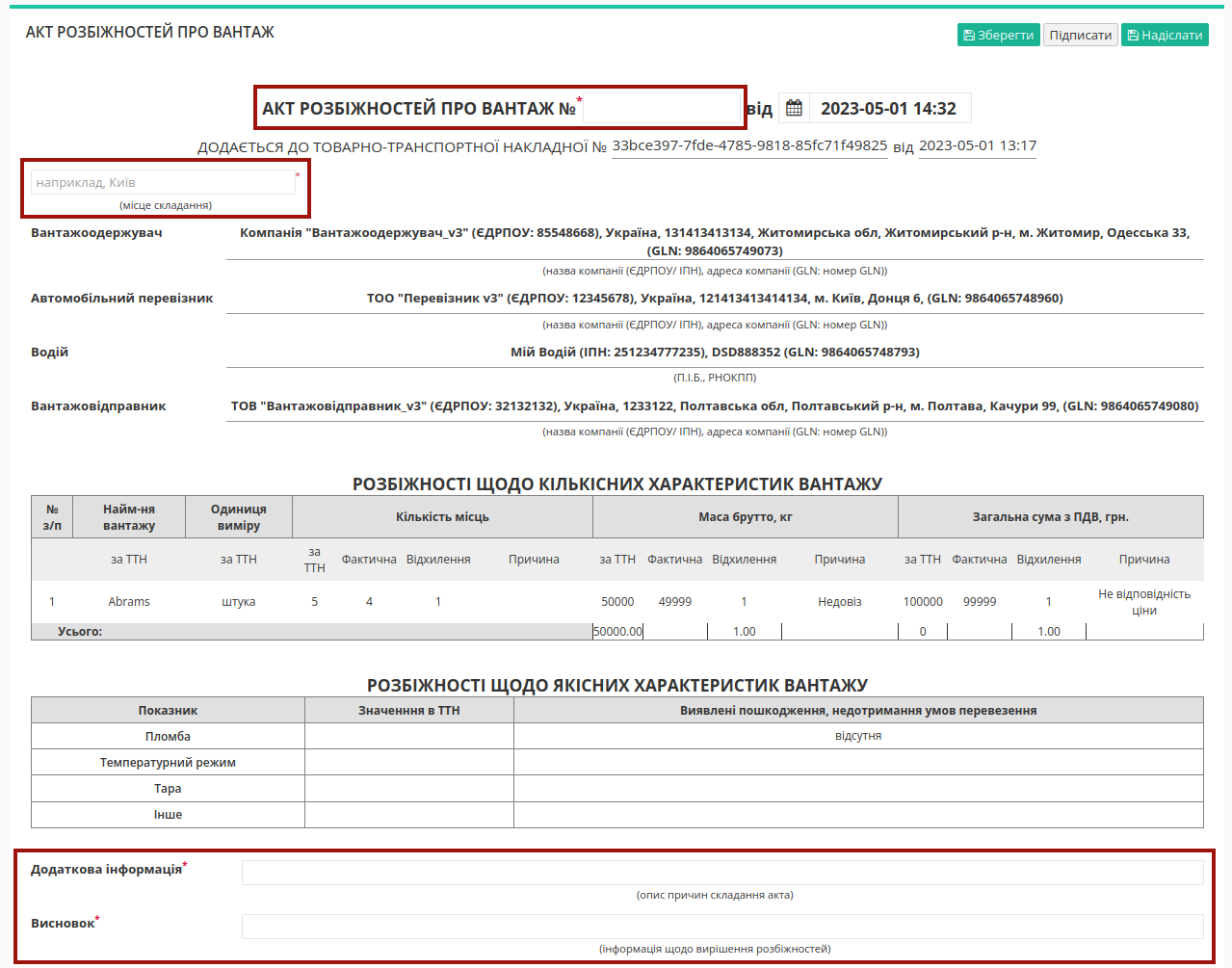Click the Підписати button
This screenshot has height=968, width=1232.
(x=1081, y=35)
